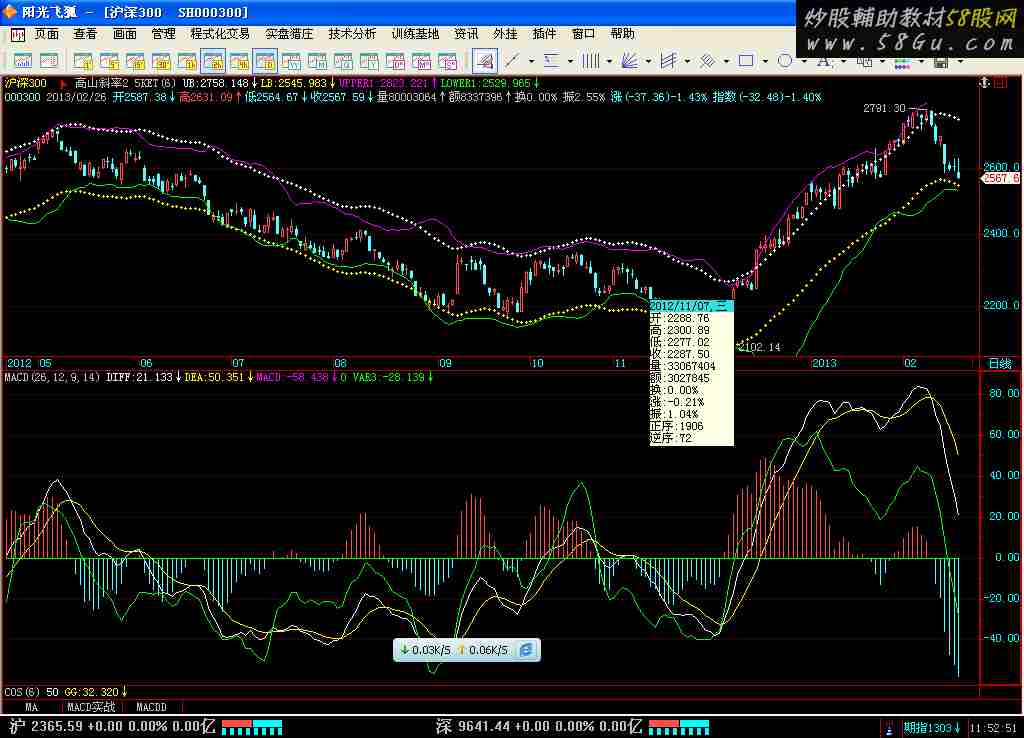Open the 程式化交易 menu
This screenshot has height=738, width=1024.
220,33
